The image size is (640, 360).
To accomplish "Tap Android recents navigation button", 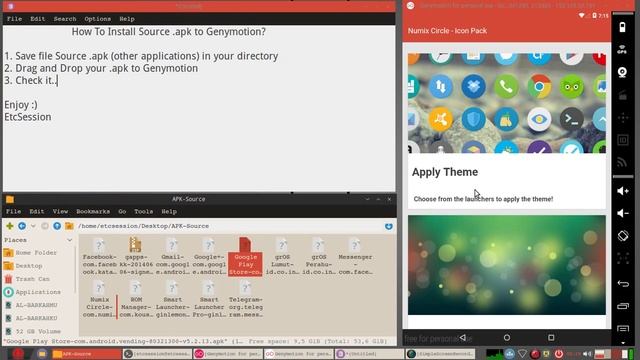I will tap(551, 338).
